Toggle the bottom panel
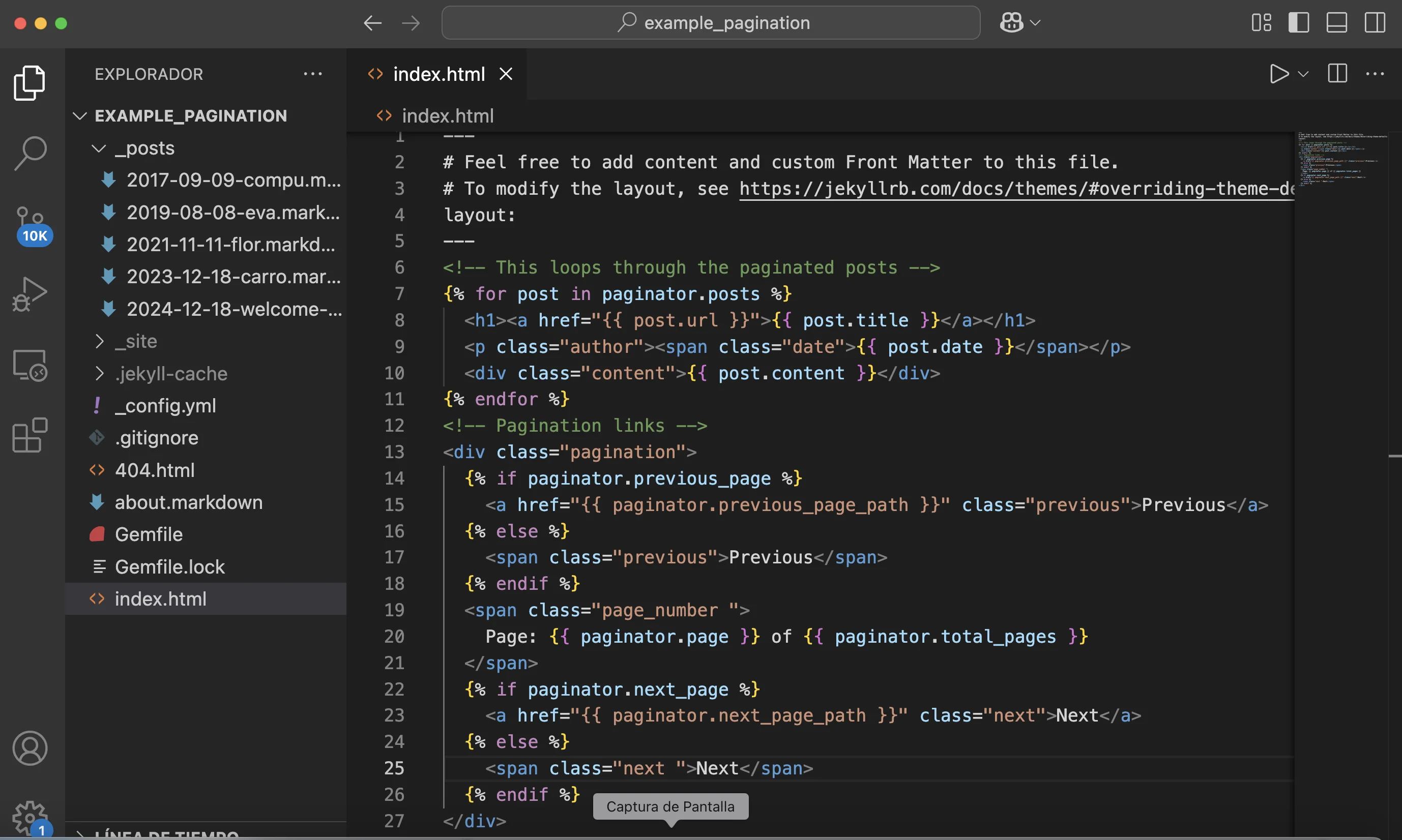This screenshot has width=1402, height=840. click(1336, 23)
